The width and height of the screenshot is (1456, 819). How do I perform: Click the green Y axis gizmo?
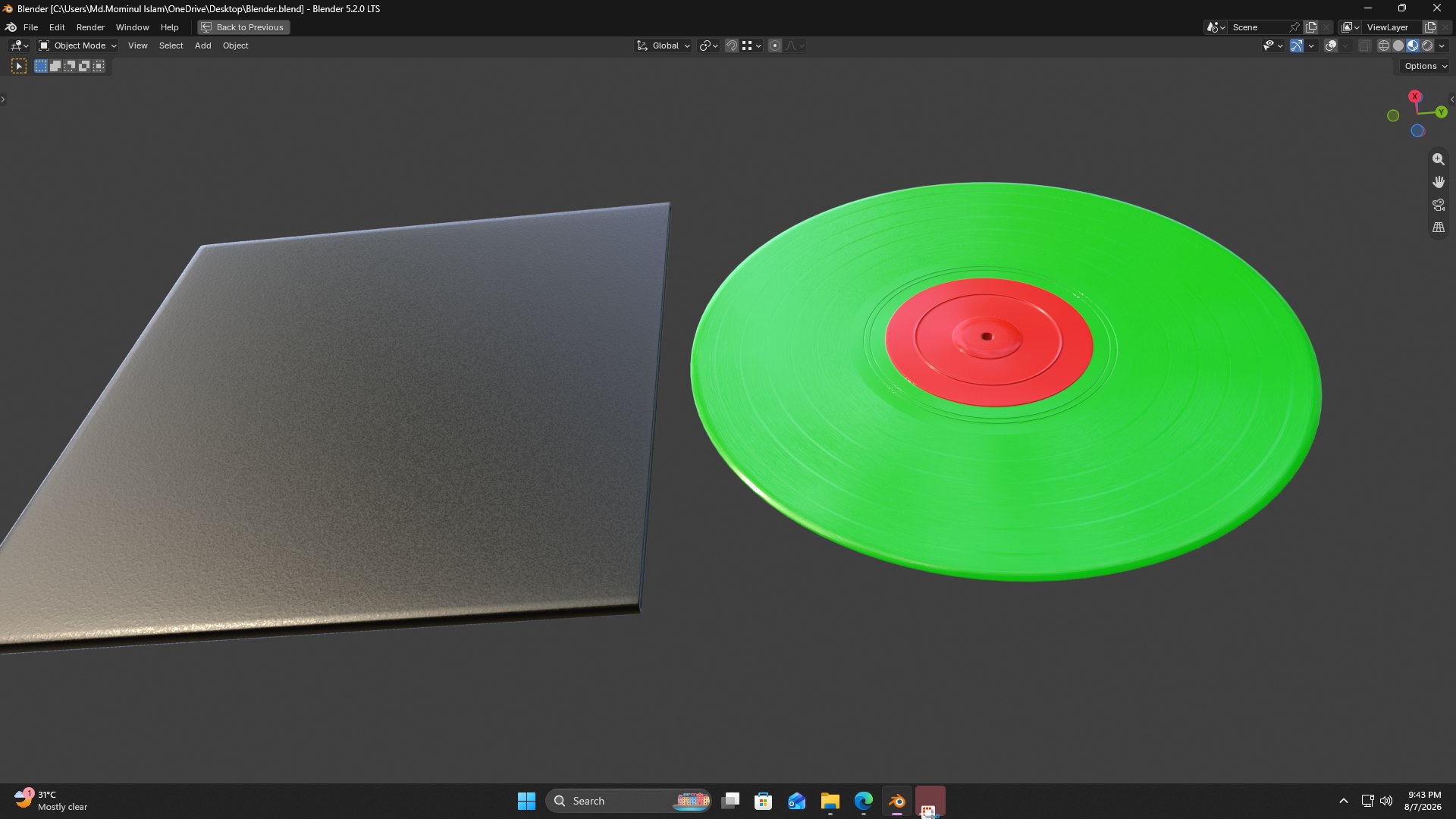tap(1441, 112)
